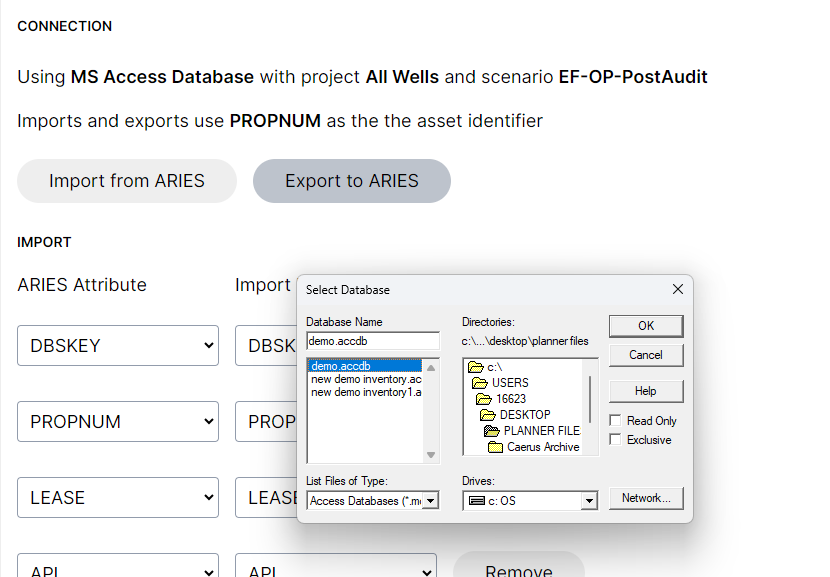This screenshot has height=577, width=830.
Task: Enable the Read Only checkbox
Action: click(616, 421)
